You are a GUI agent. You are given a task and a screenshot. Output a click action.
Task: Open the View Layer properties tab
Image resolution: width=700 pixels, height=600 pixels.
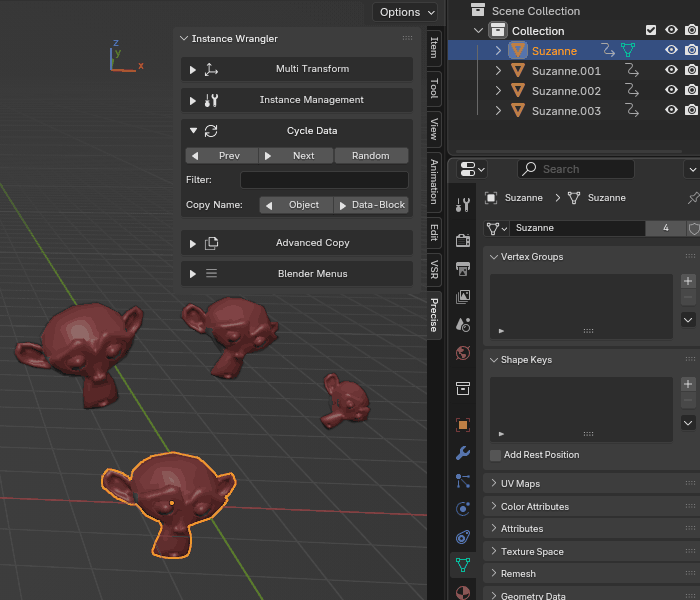(x=463, y=296)
